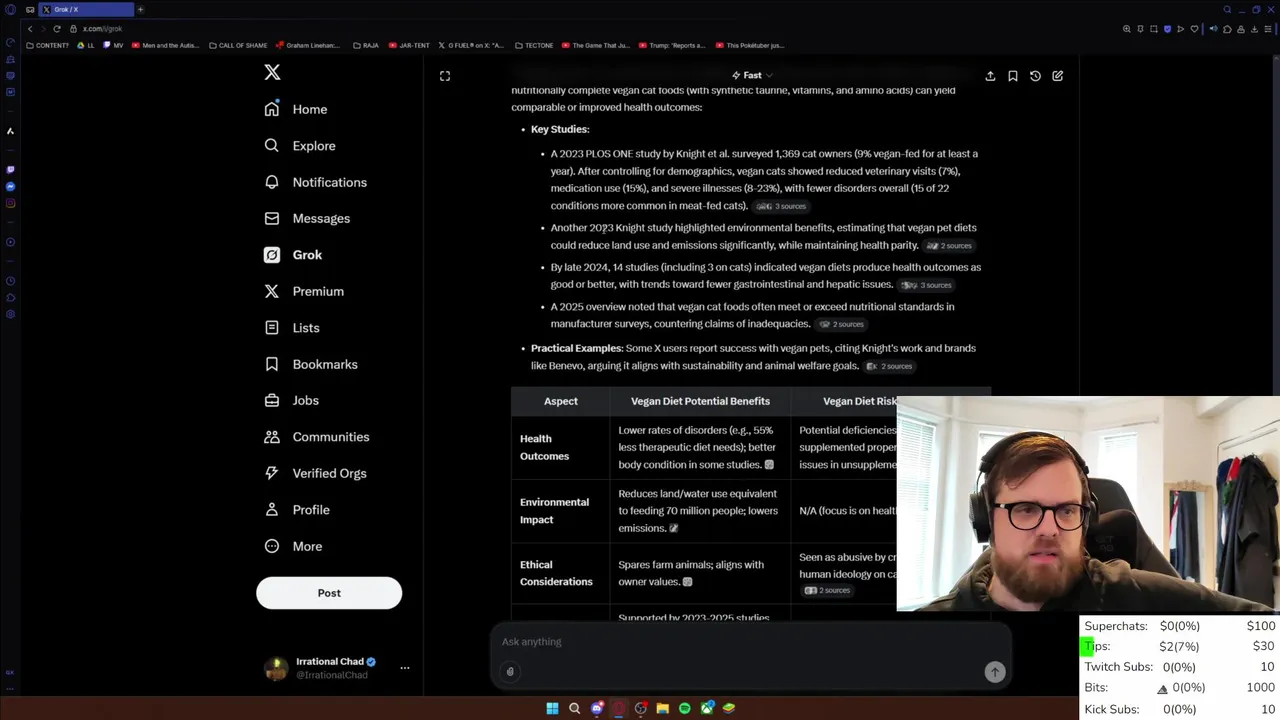The image size is (1280, 720).
Task: Click the browser back arrow
Action: [x=30, y=29]
